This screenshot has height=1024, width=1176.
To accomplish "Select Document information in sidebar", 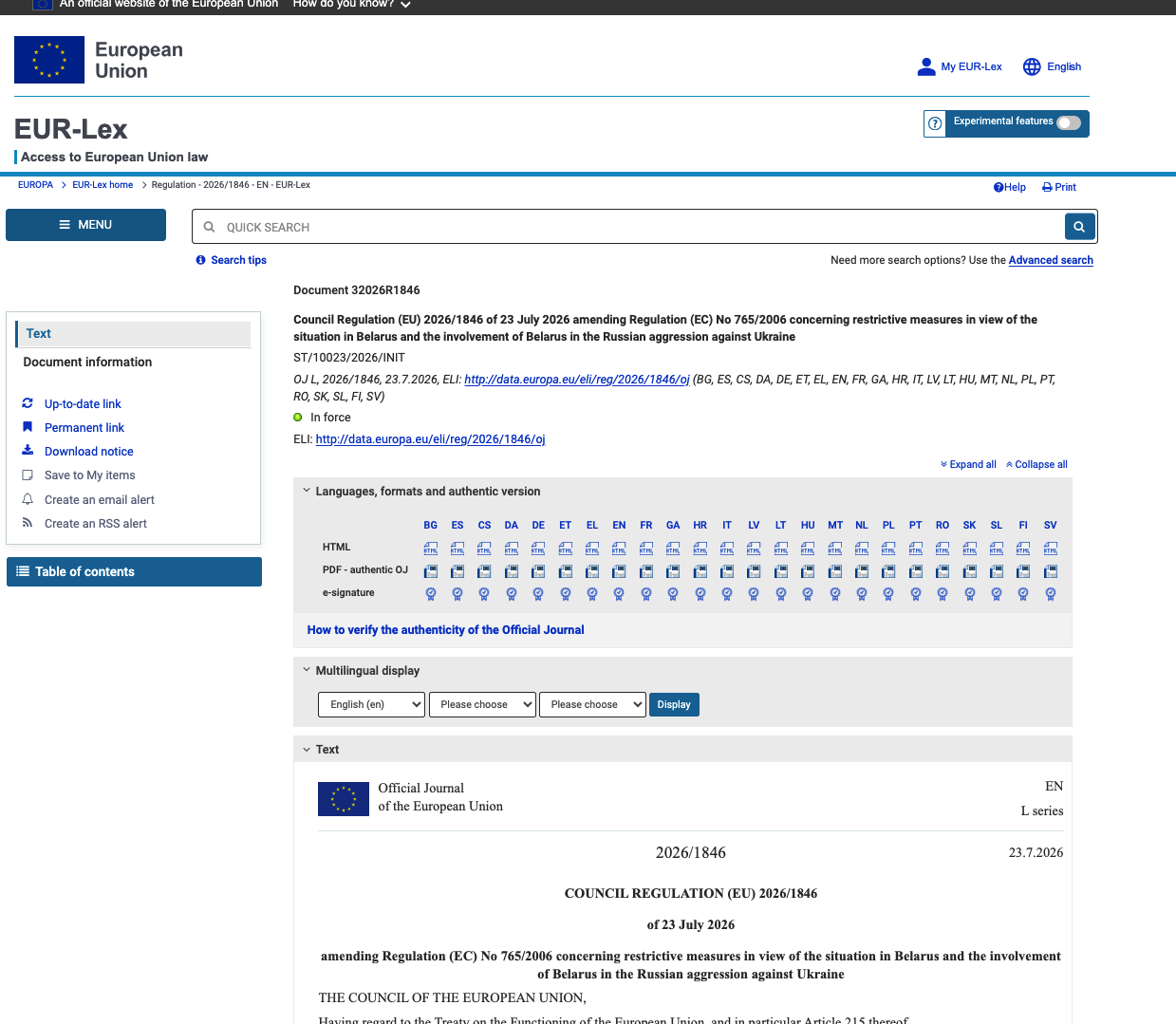I will click(87, 362).
